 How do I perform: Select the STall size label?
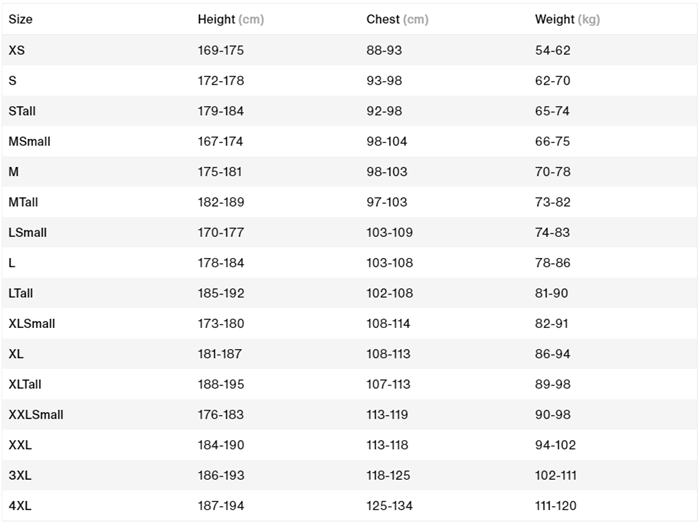[22, 111]
